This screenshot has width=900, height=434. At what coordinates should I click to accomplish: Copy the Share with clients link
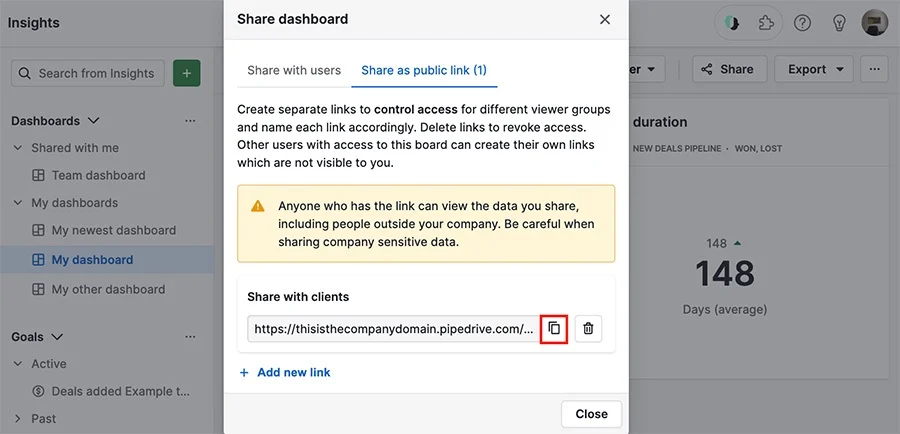pyautogui.click(x=554, y=329)
